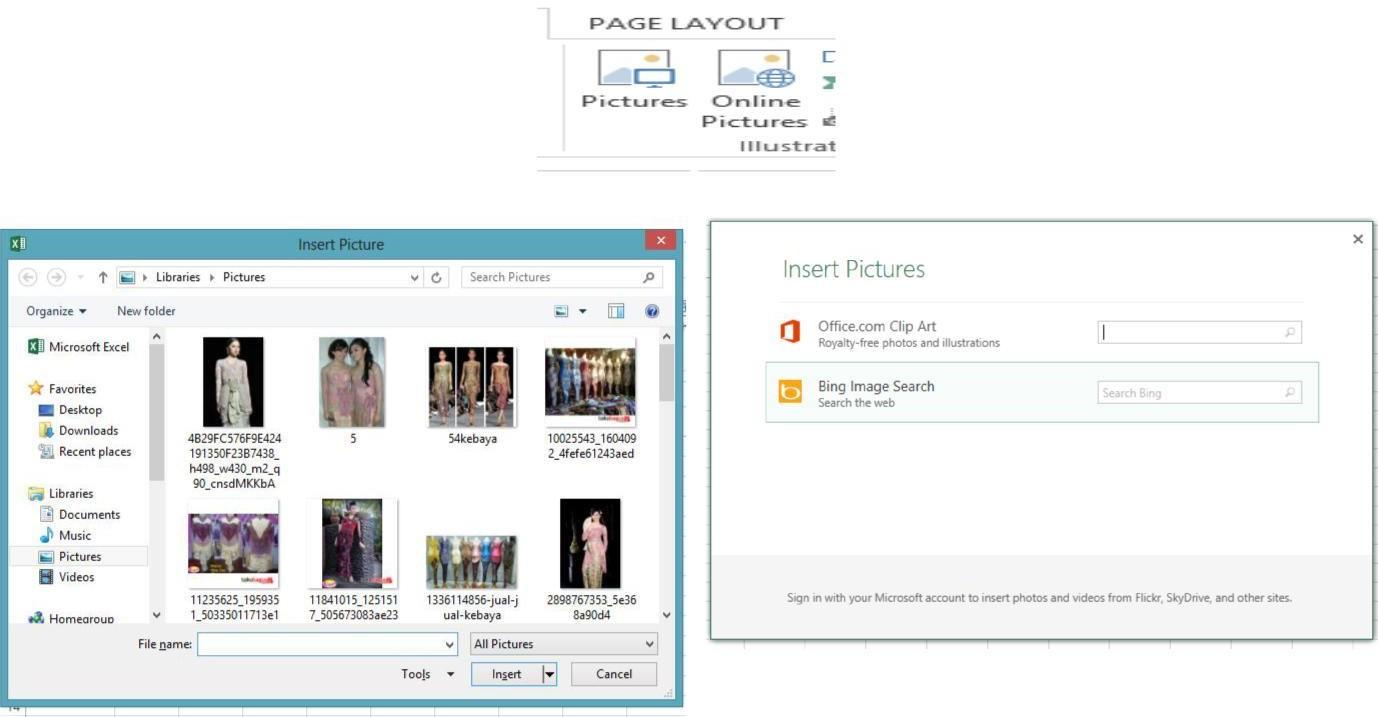This screenshot has height=717, width=1378.
Task: Open the PAGE LAYOUT ribbon tab
Action: coord(685,23)
